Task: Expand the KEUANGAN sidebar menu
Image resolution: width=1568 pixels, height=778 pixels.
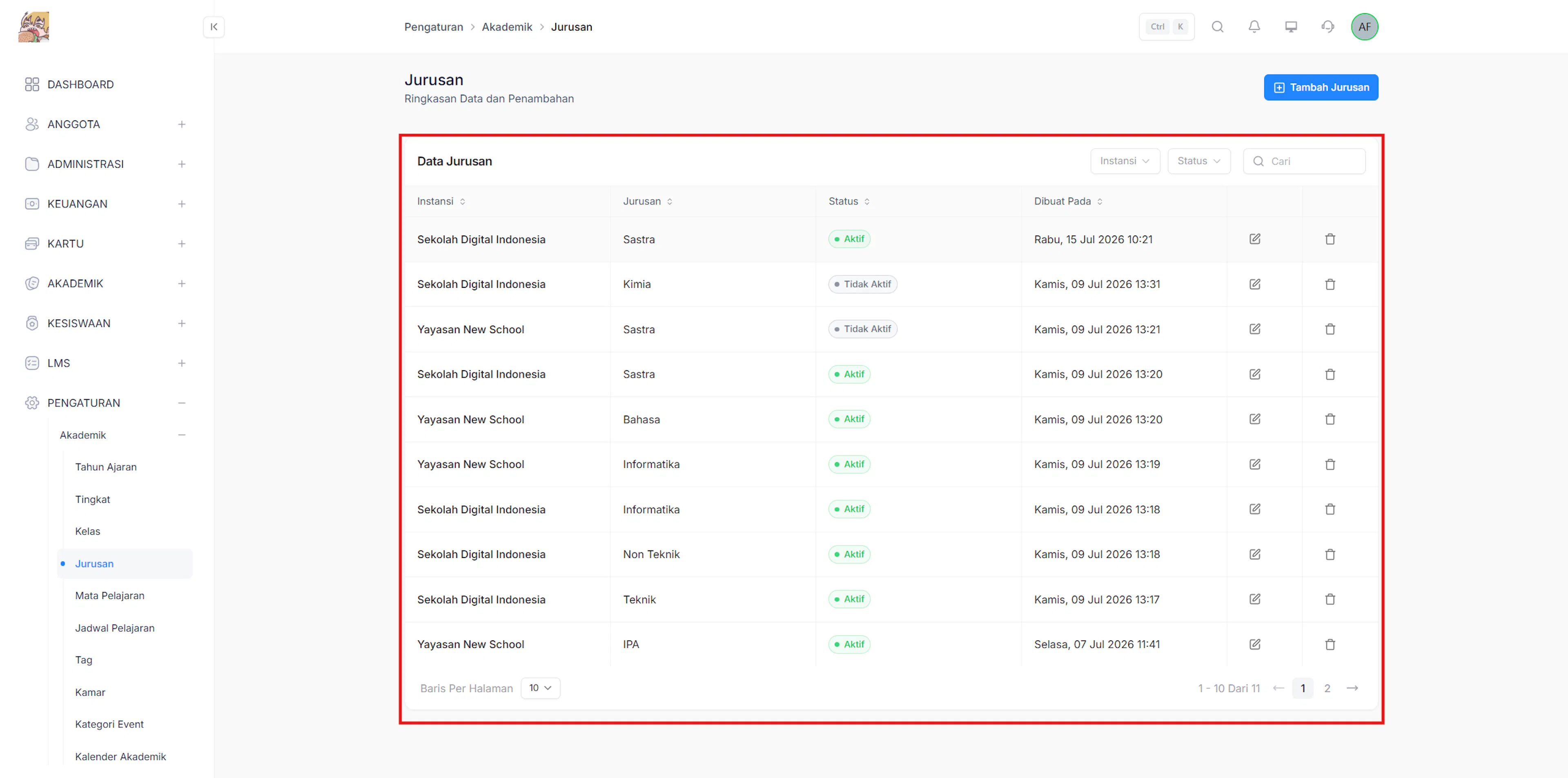Action: [181, 204]
